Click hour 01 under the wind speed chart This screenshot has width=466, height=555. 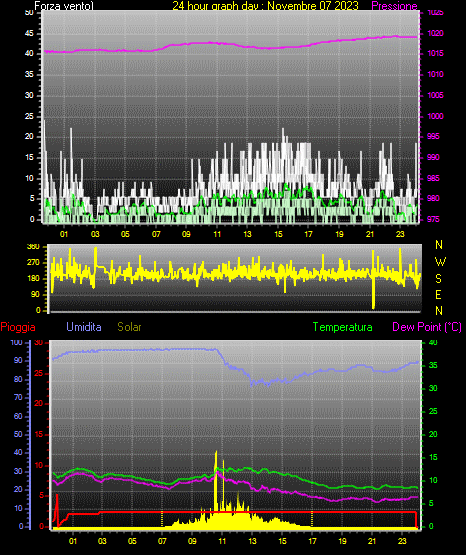pyautogui.click(x=64, y=234)
